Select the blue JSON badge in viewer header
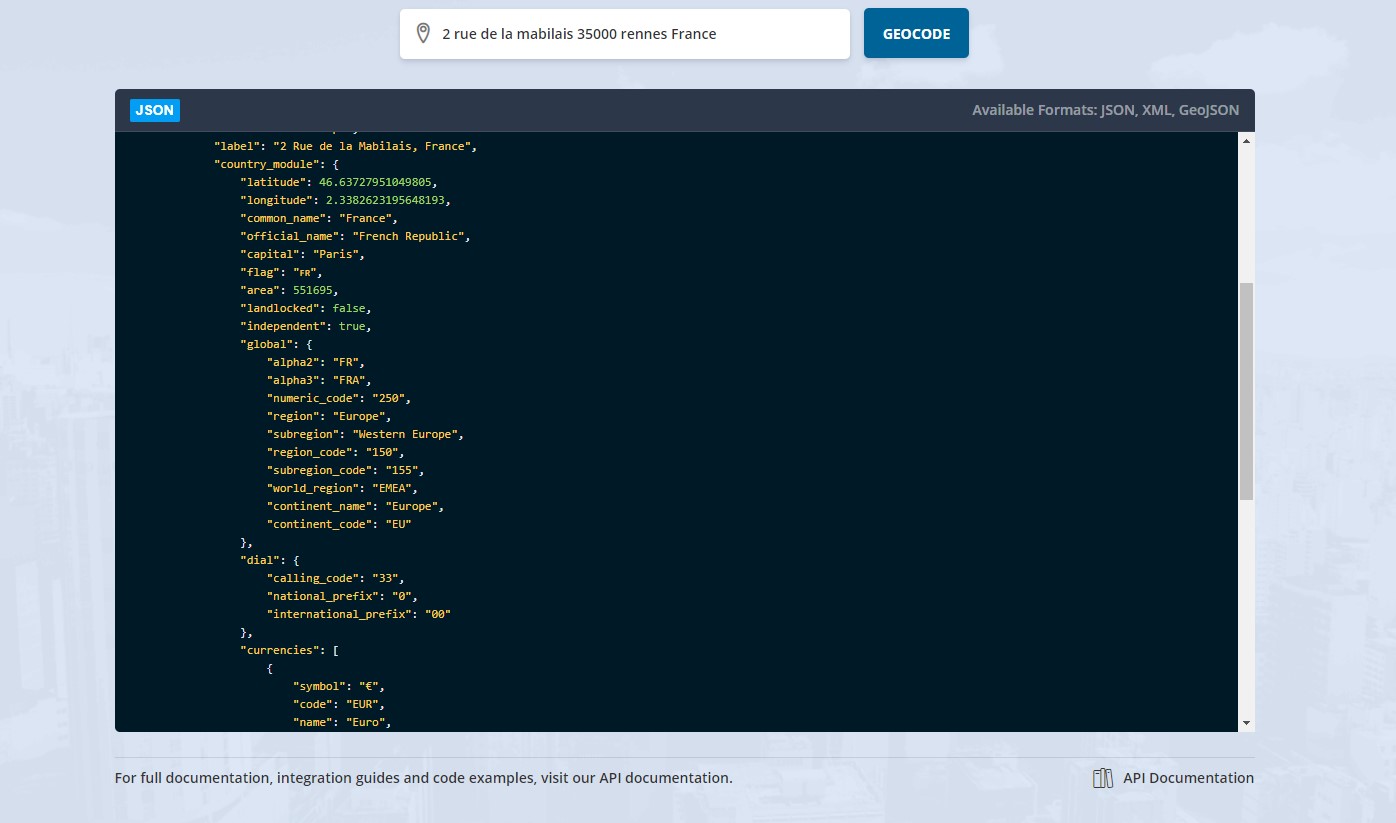The image size is (1396, 823). point(154,110)
